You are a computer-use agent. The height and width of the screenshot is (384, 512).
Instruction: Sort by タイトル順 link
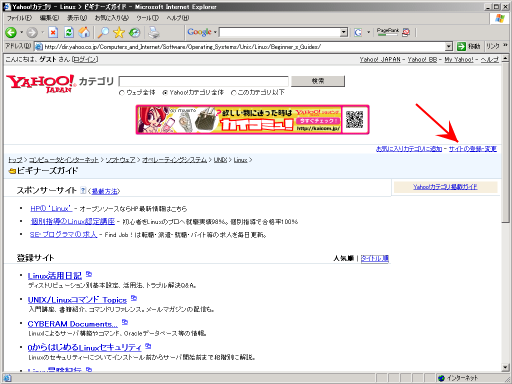[375, 258]
